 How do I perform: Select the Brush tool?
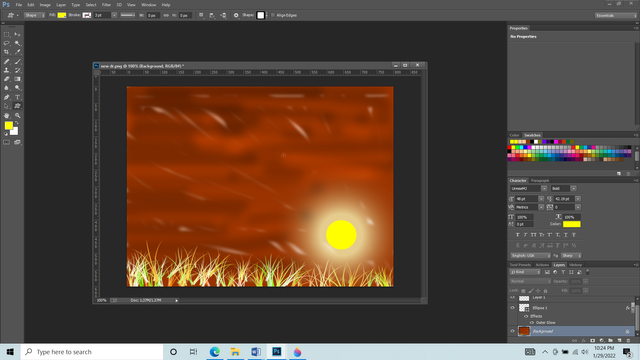[x=17, y=62]
